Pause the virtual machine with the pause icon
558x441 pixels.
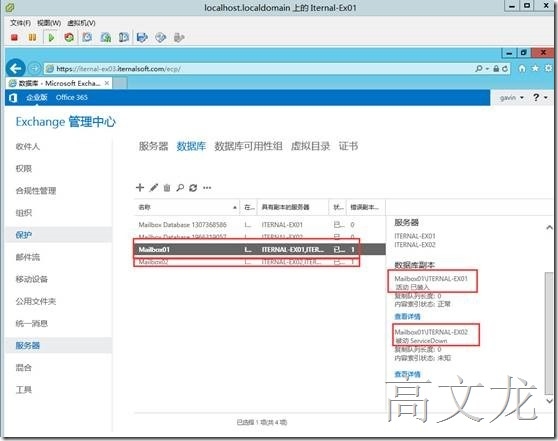pos(32,37)
